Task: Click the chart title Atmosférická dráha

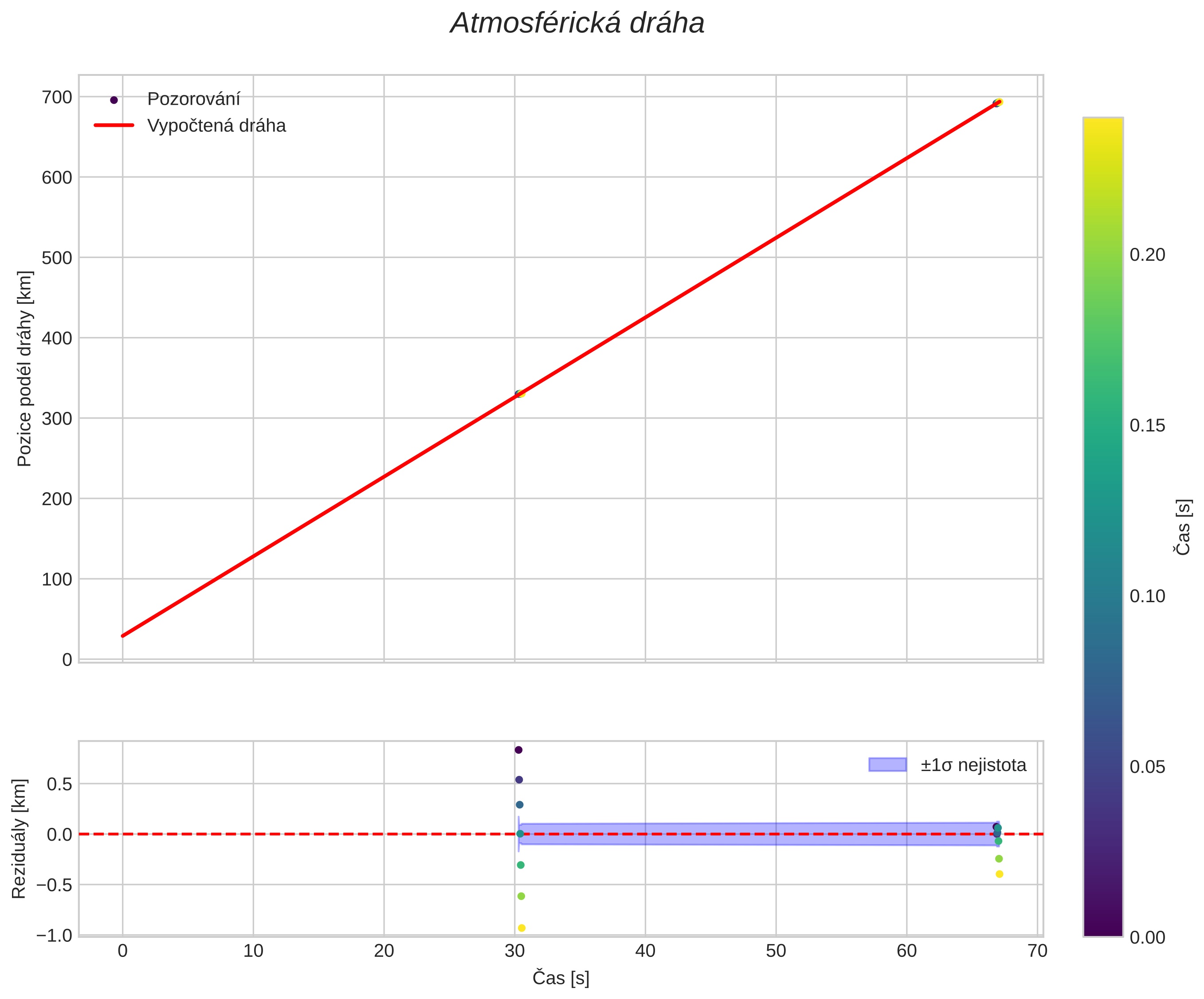Action: tap(577, 24)
